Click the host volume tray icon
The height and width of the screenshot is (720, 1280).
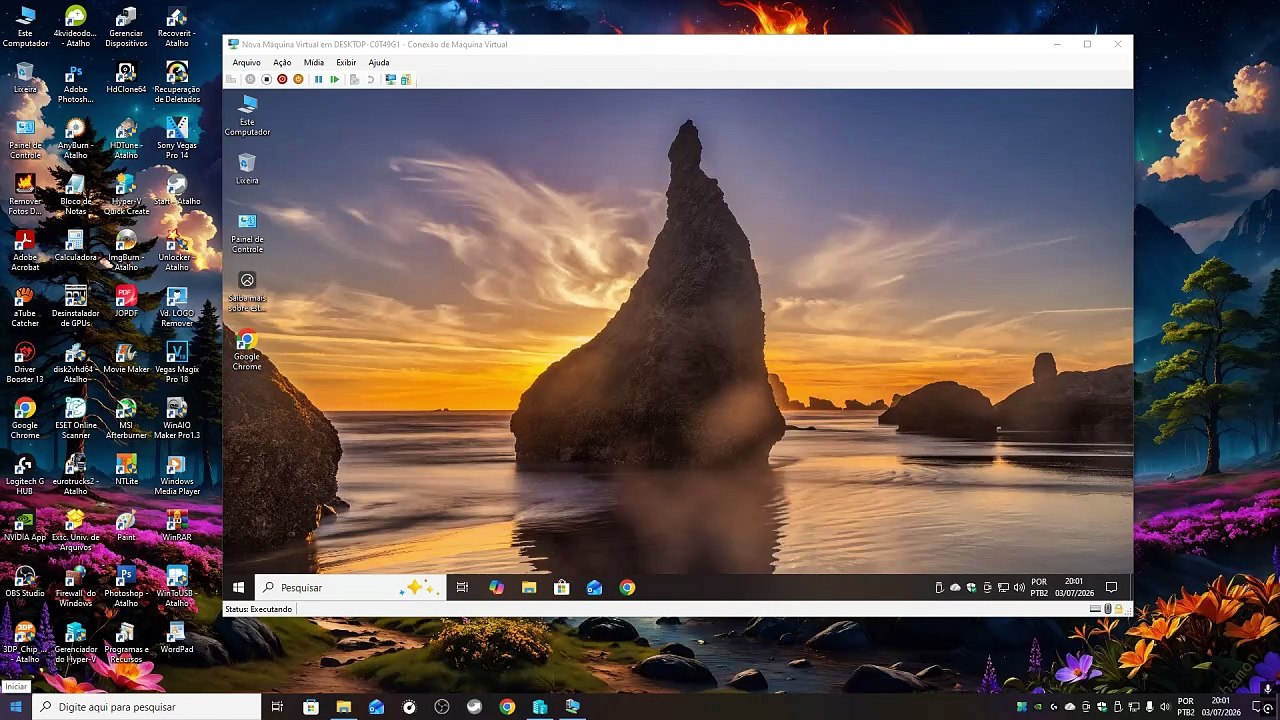[x=1165, y=707]
